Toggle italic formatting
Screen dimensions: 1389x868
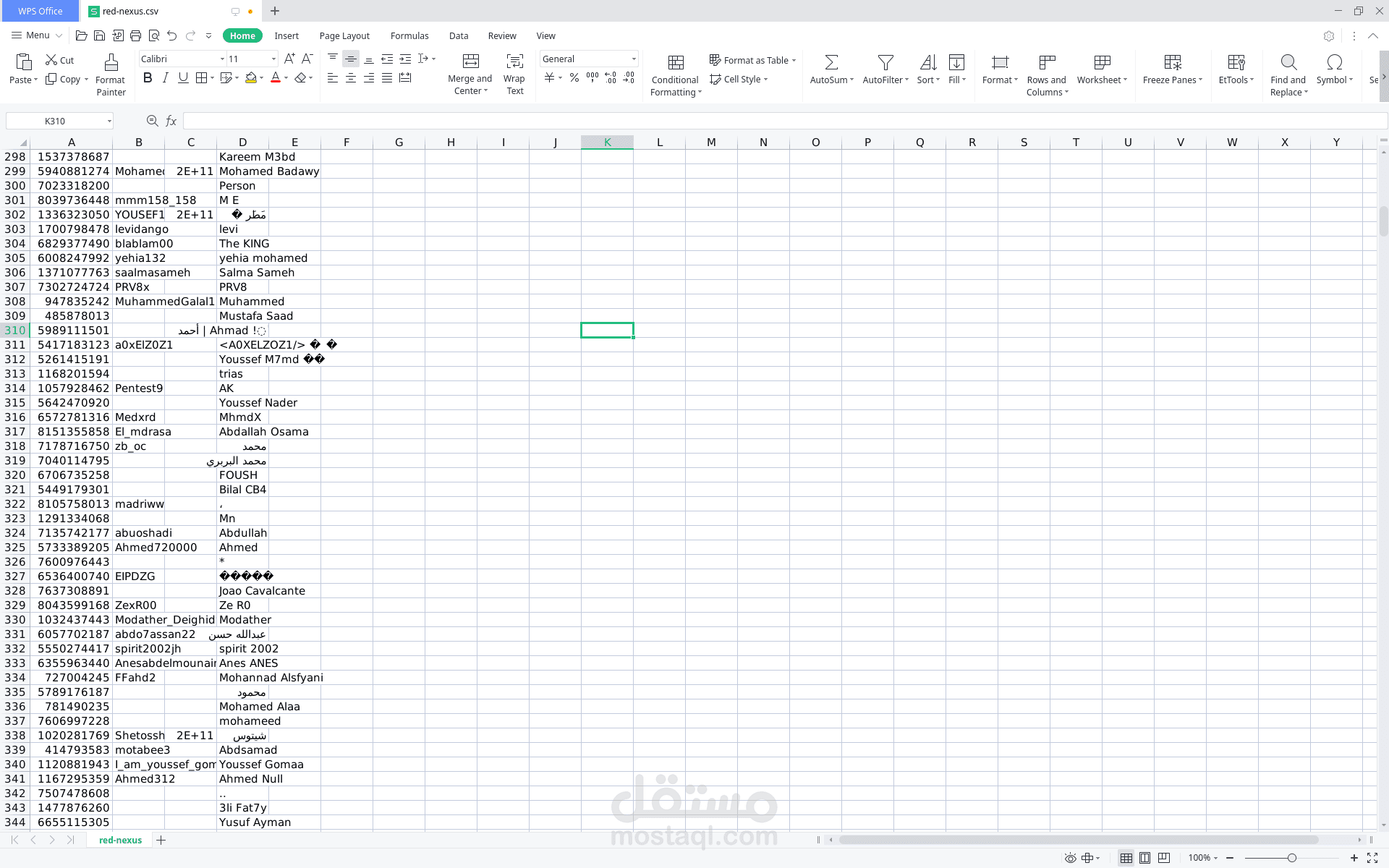166,78
